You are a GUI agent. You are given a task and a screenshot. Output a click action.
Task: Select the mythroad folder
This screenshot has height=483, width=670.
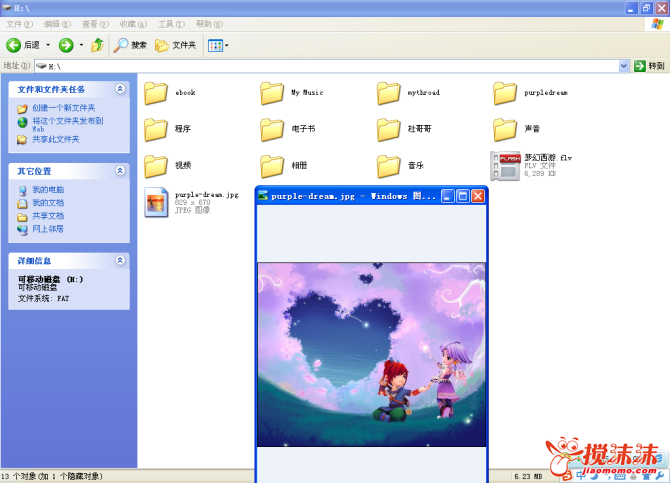[x=408, y=93]
